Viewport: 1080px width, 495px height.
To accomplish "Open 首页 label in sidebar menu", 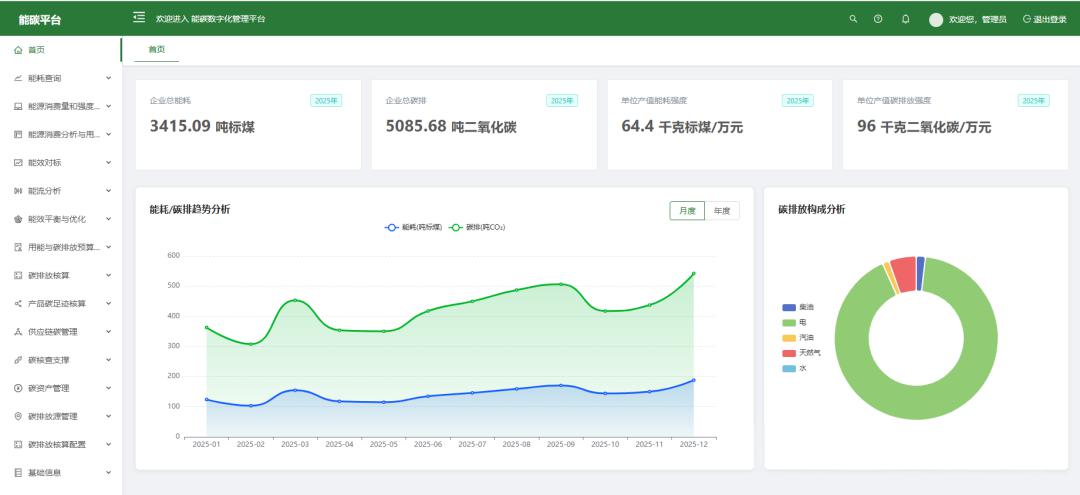I will (x=37, y=50).
